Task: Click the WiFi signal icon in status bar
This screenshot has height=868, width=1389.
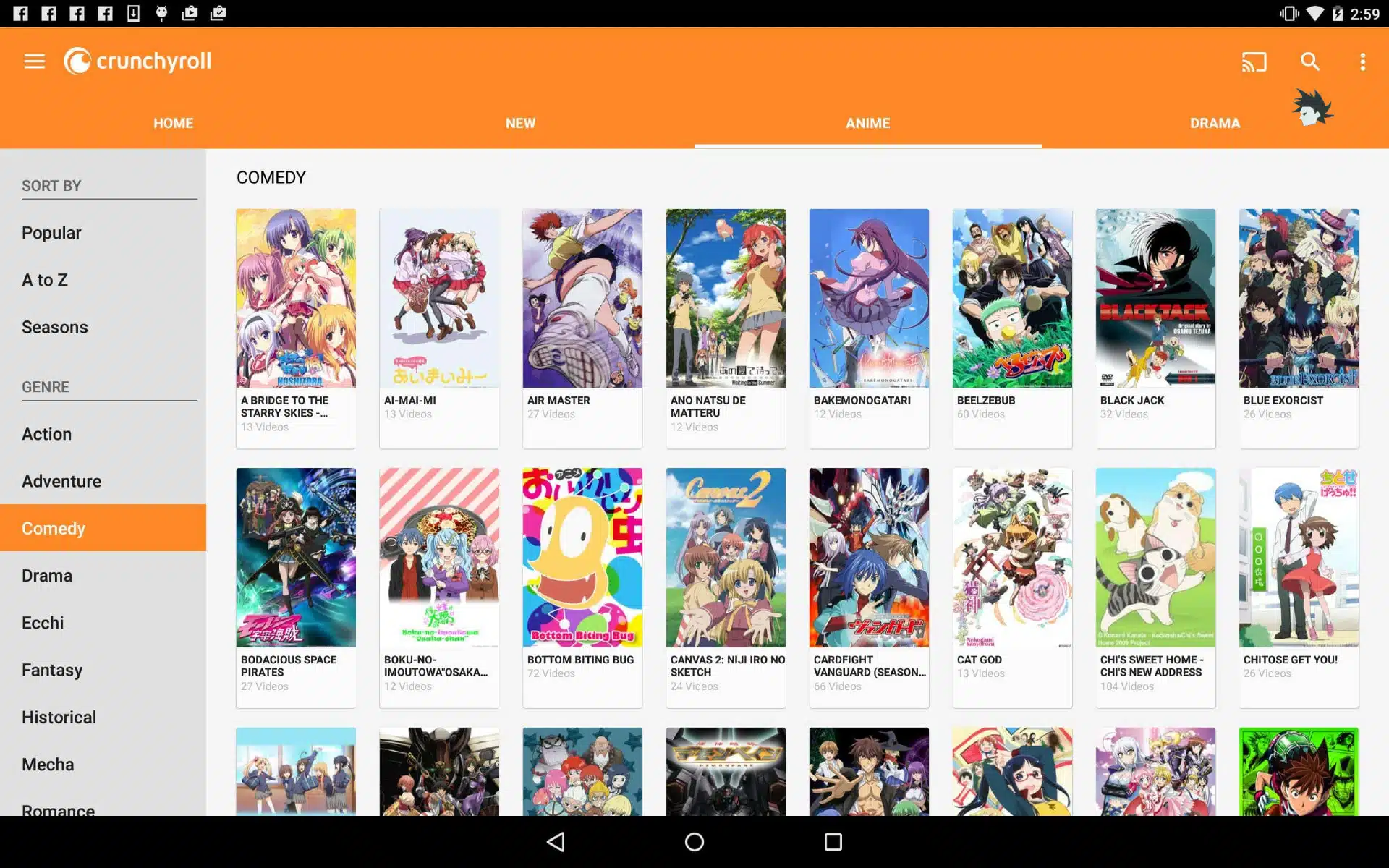Action: click(x=1316, y=12)
